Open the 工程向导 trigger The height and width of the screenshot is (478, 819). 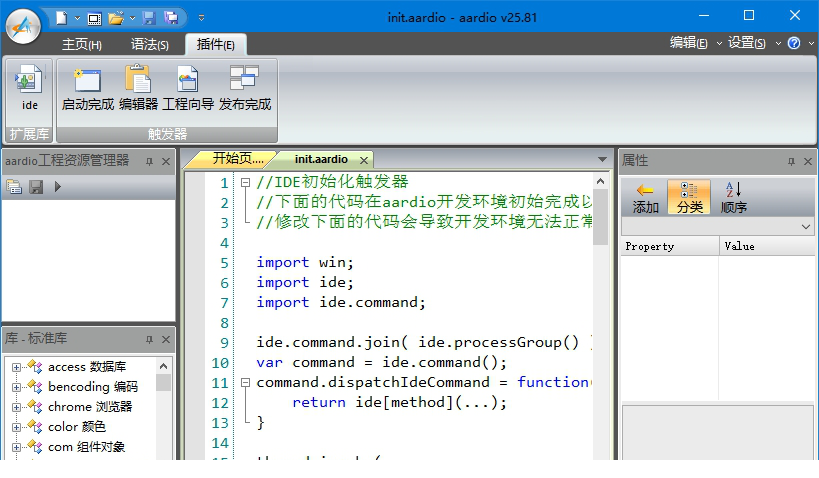[188, 88]
